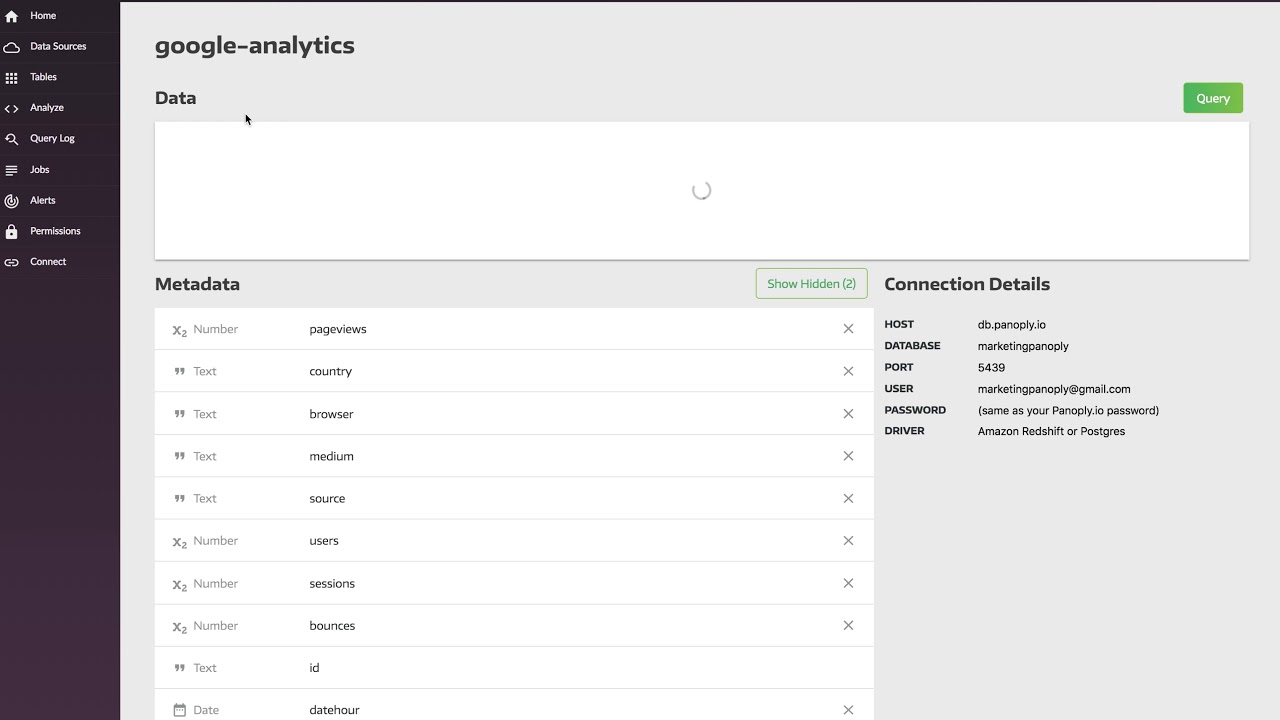Viewport: 1280px width, 720px height.
Task: Click the password hint text
Action: click(1068, 410)
